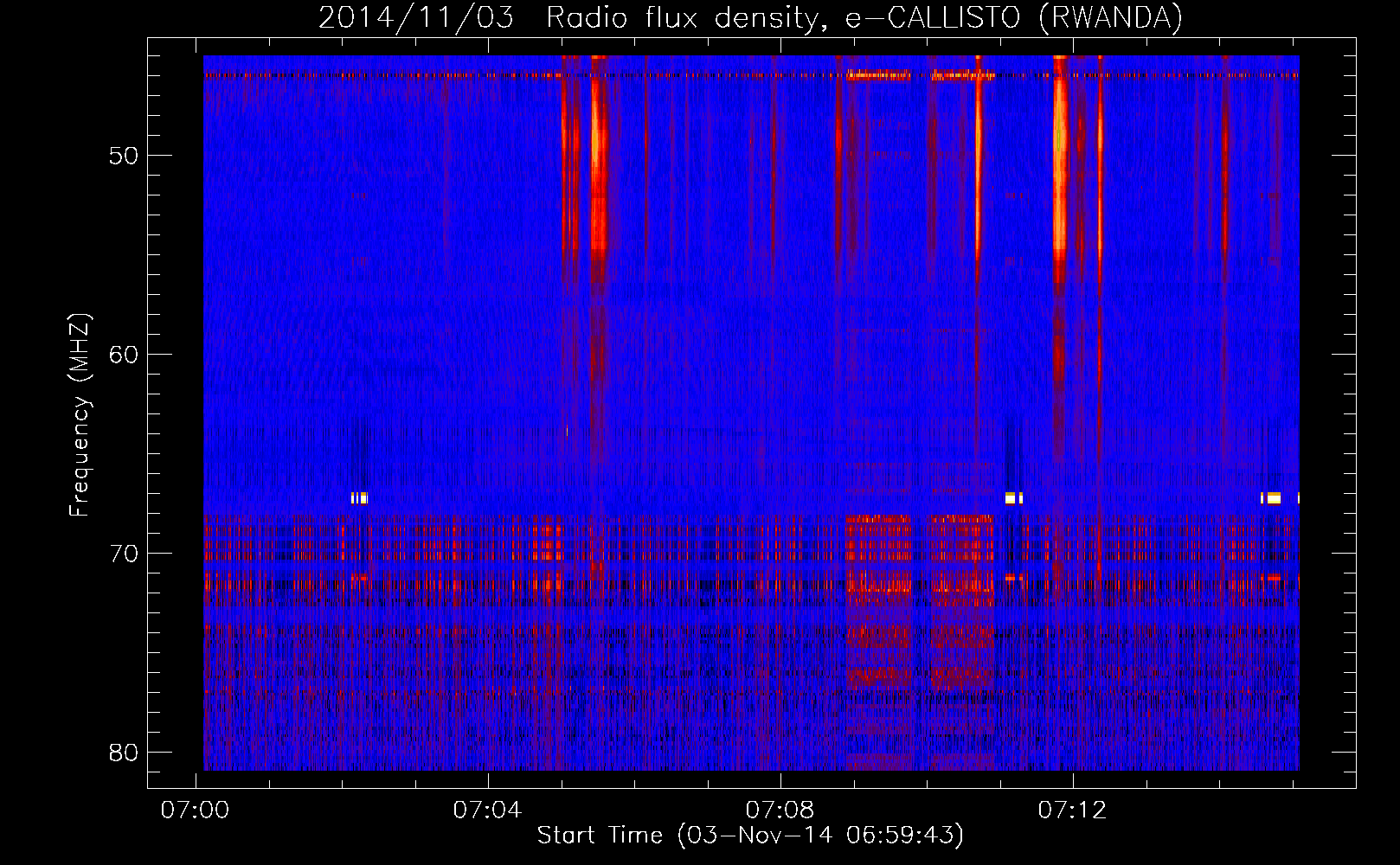Click the frequency tick label "80"
Image resolution: width=1400 pixels, height=865 pixels.
point(124,753)
